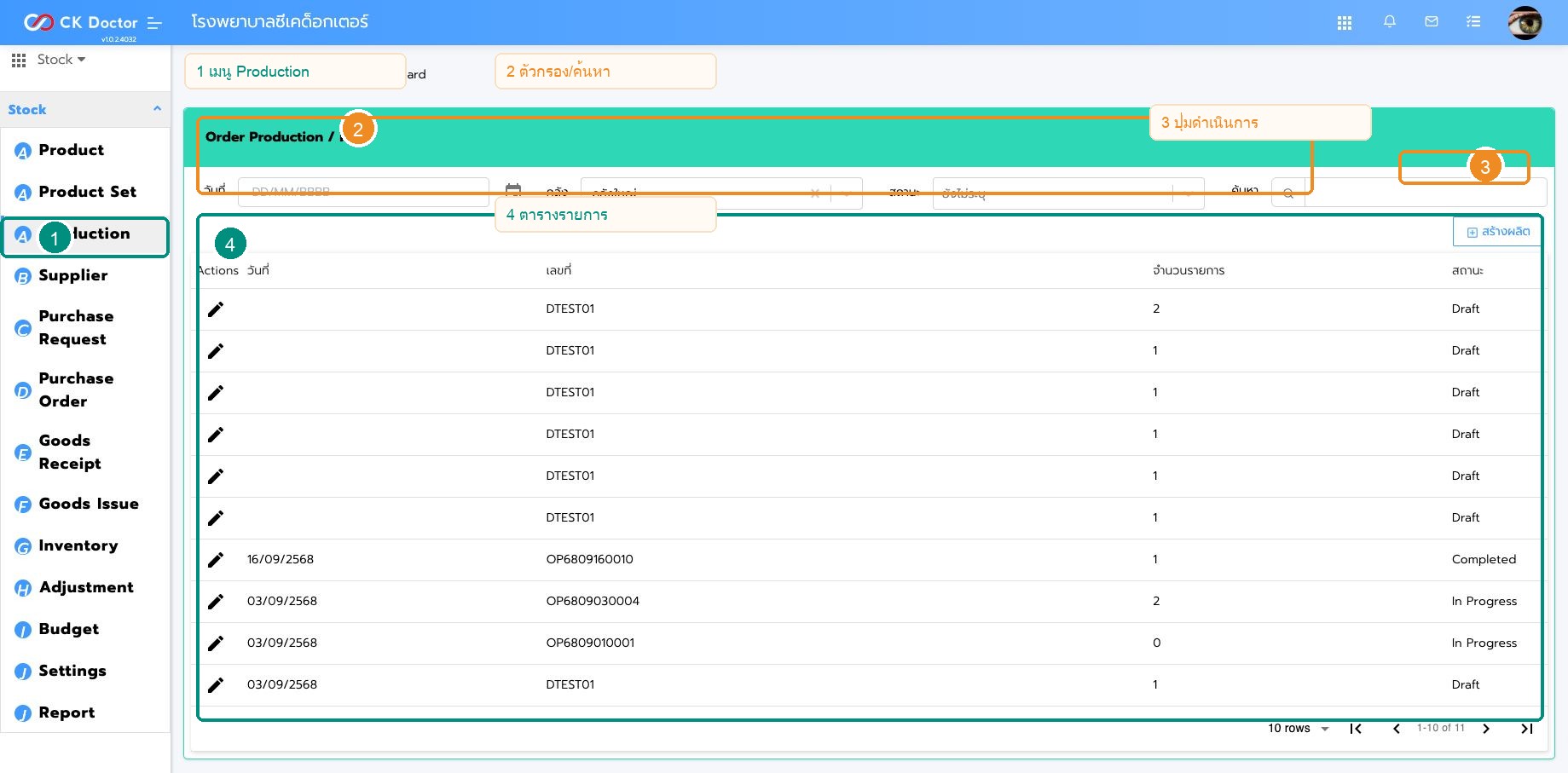Open the Supplier menu item

pyautogui.click(x=73, y=275)
